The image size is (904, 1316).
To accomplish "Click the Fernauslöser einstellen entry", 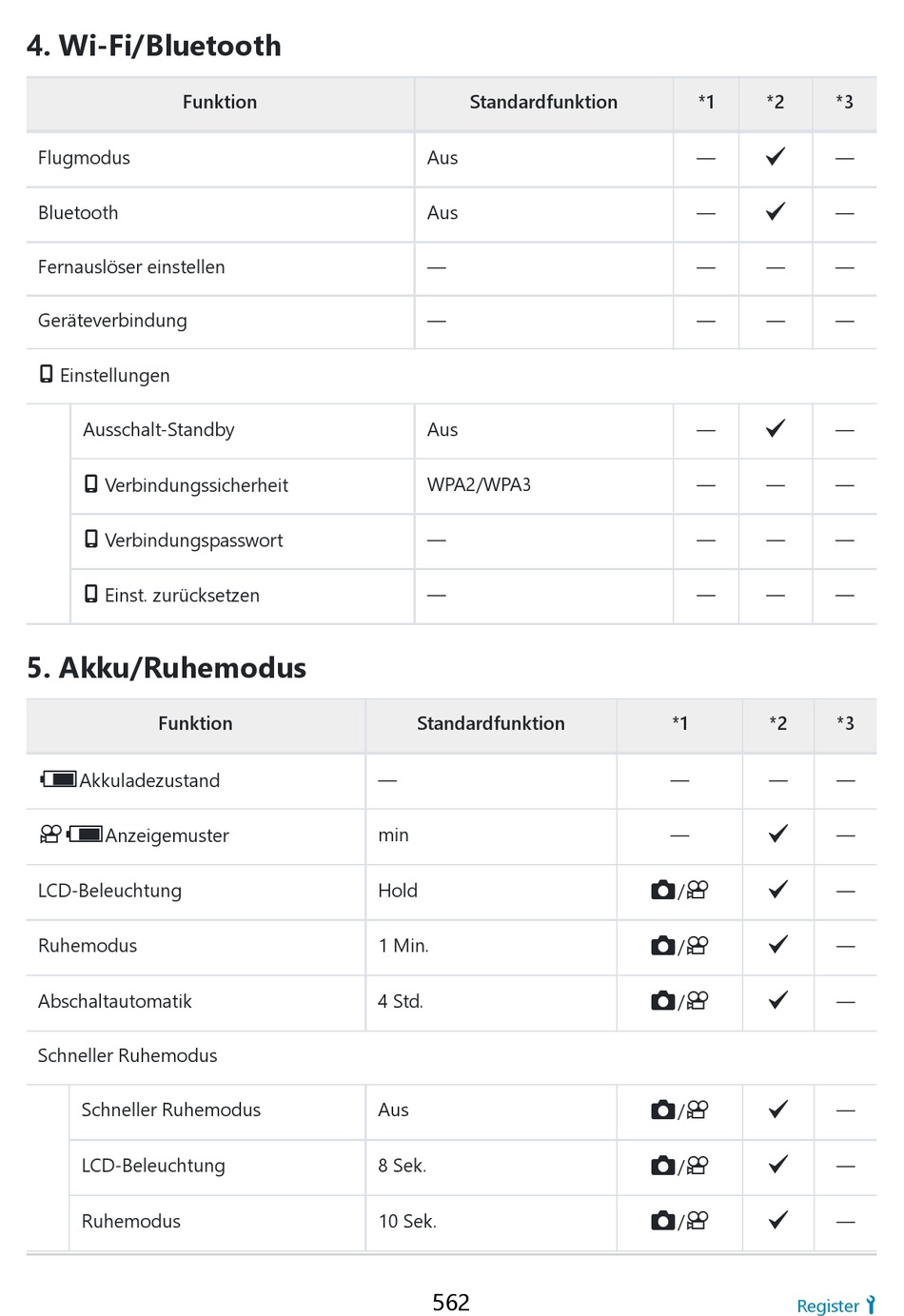I will (x=131, y=267).
